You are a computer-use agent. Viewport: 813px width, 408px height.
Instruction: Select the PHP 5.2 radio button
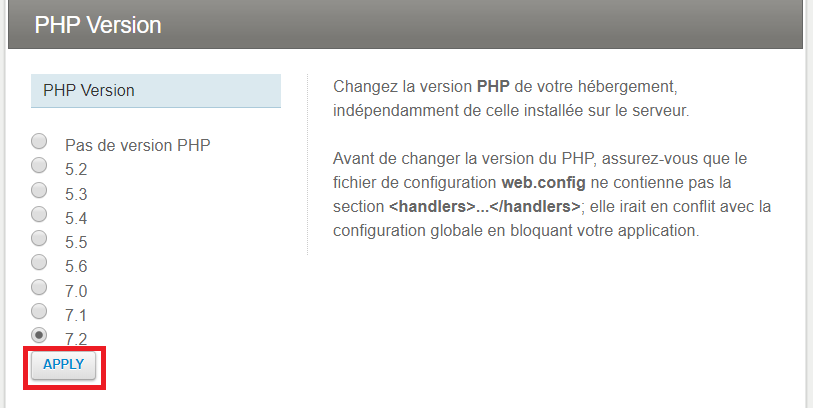pyautogui.click(x=39, y=165)
